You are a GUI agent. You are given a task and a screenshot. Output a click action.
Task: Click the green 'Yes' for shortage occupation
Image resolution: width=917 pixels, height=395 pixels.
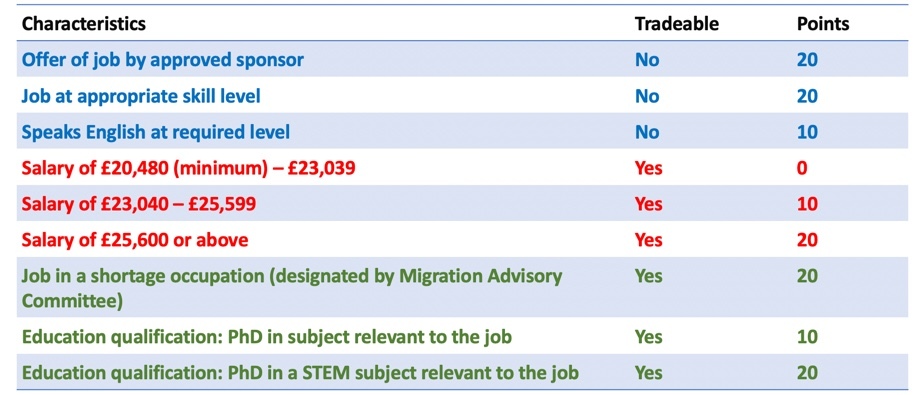point(649,276)
